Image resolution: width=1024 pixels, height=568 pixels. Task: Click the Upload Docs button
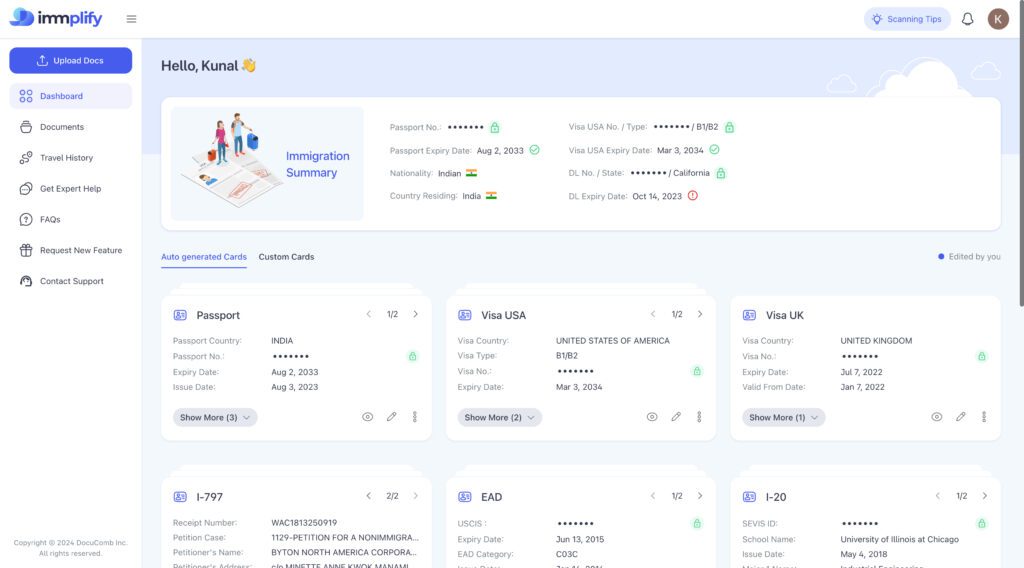(x=70, y=60)
